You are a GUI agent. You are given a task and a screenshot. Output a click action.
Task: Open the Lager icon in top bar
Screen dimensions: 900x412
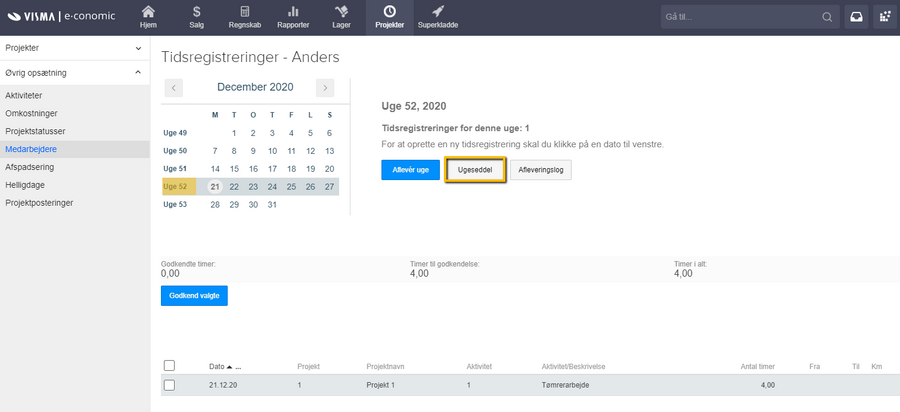(x=341, y=12)
